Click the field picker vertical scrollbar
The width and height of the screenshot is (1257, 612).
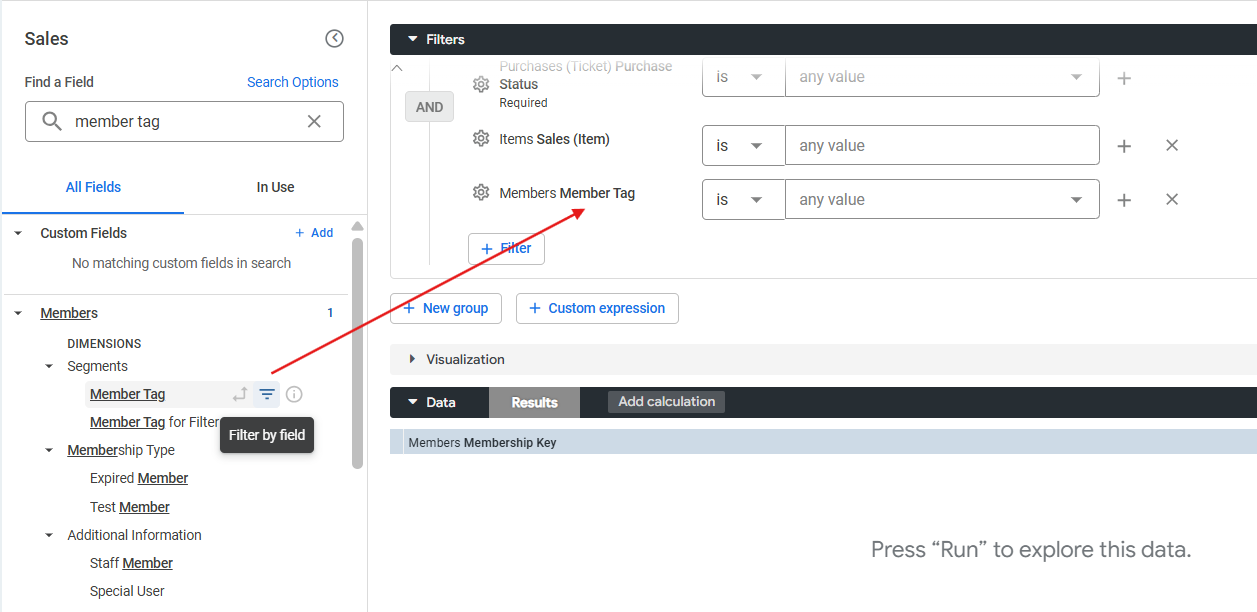click(357, 353)
